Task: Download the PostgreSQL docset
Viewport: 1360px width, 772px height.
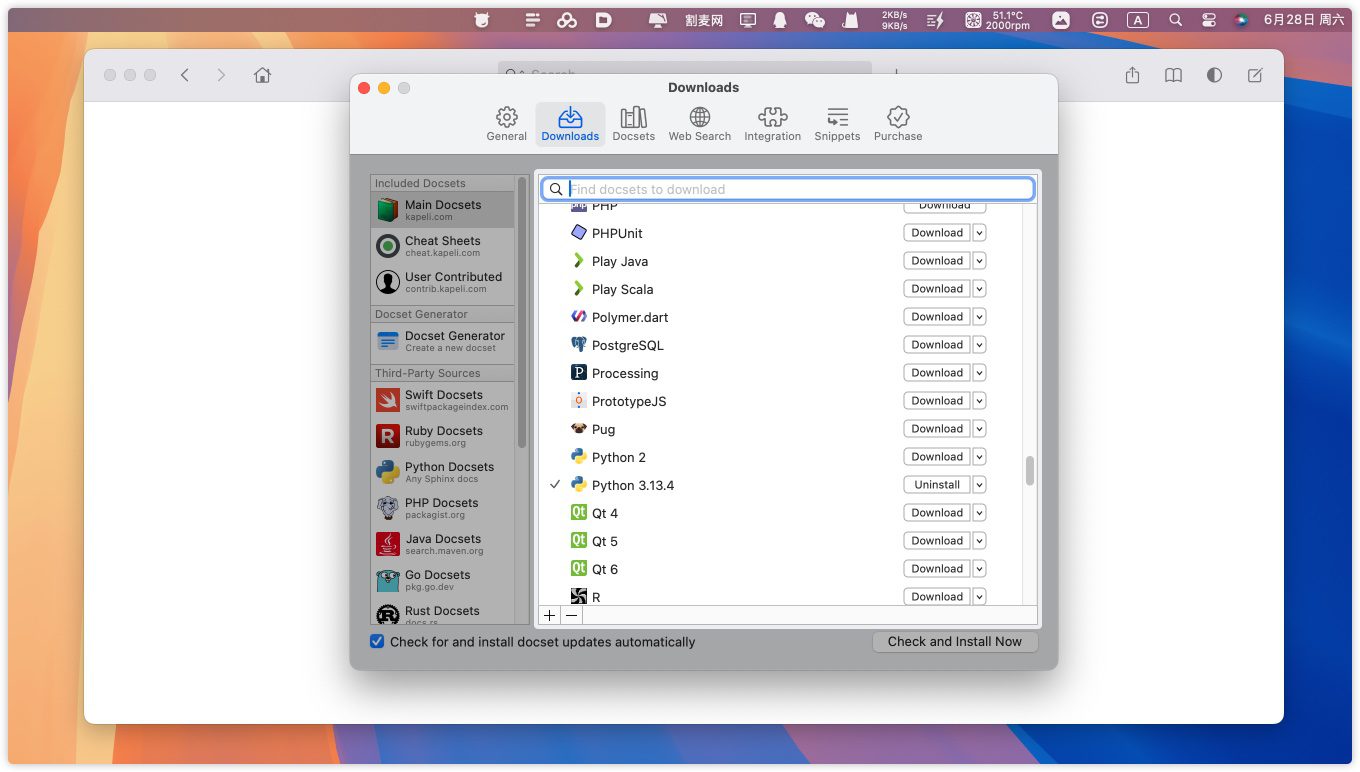Action: 937,344
